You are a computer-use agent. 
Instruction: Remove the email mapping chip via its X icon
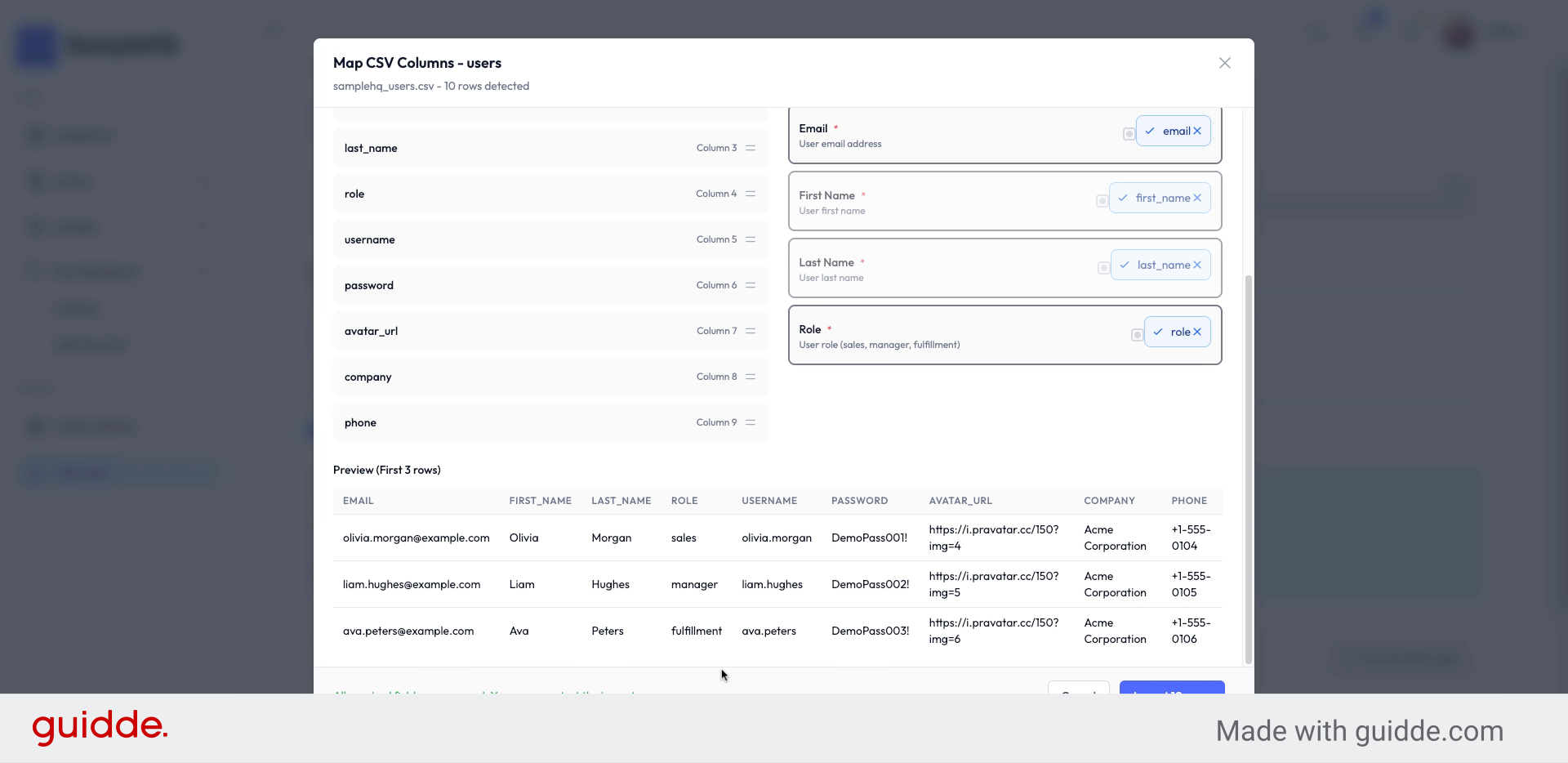(1197, 131)
